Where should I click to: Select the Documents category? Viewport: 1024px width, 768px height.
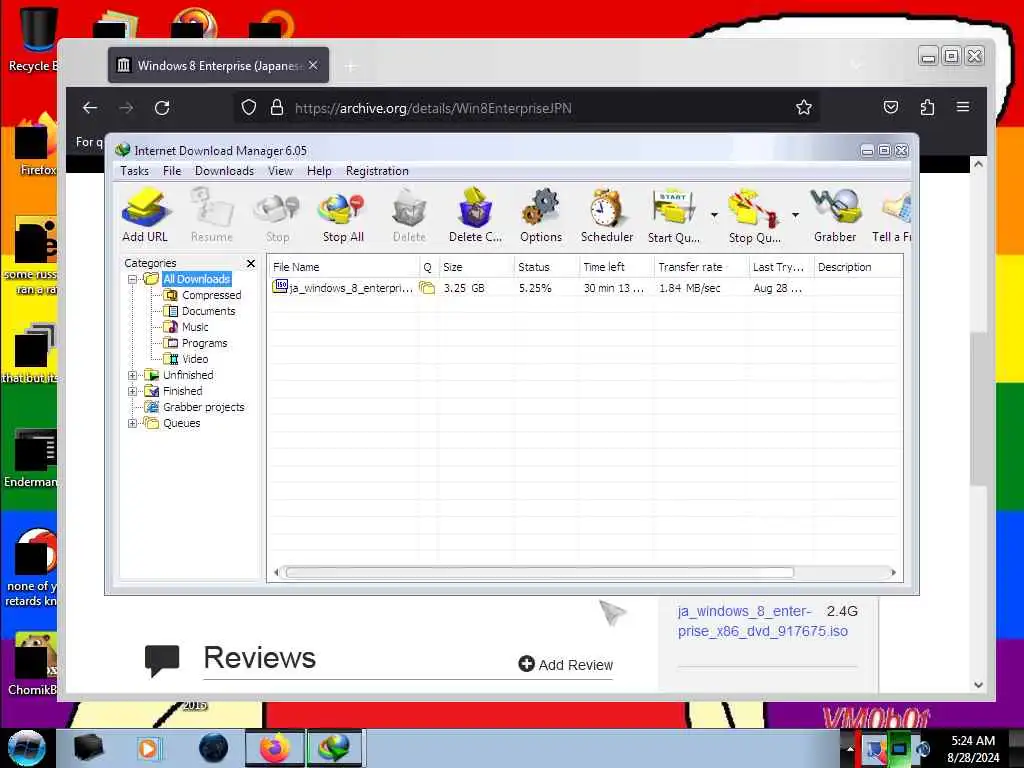(208, 312)
